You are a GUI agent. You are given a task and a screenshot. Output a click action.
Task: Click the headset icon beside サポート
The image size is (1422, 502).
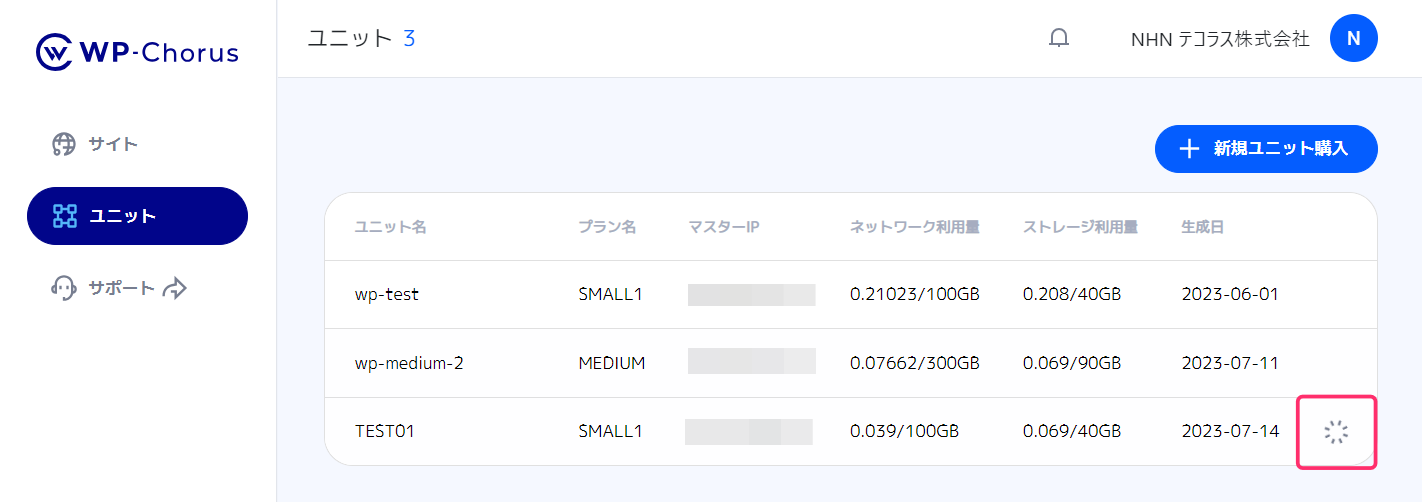[64, 288]
